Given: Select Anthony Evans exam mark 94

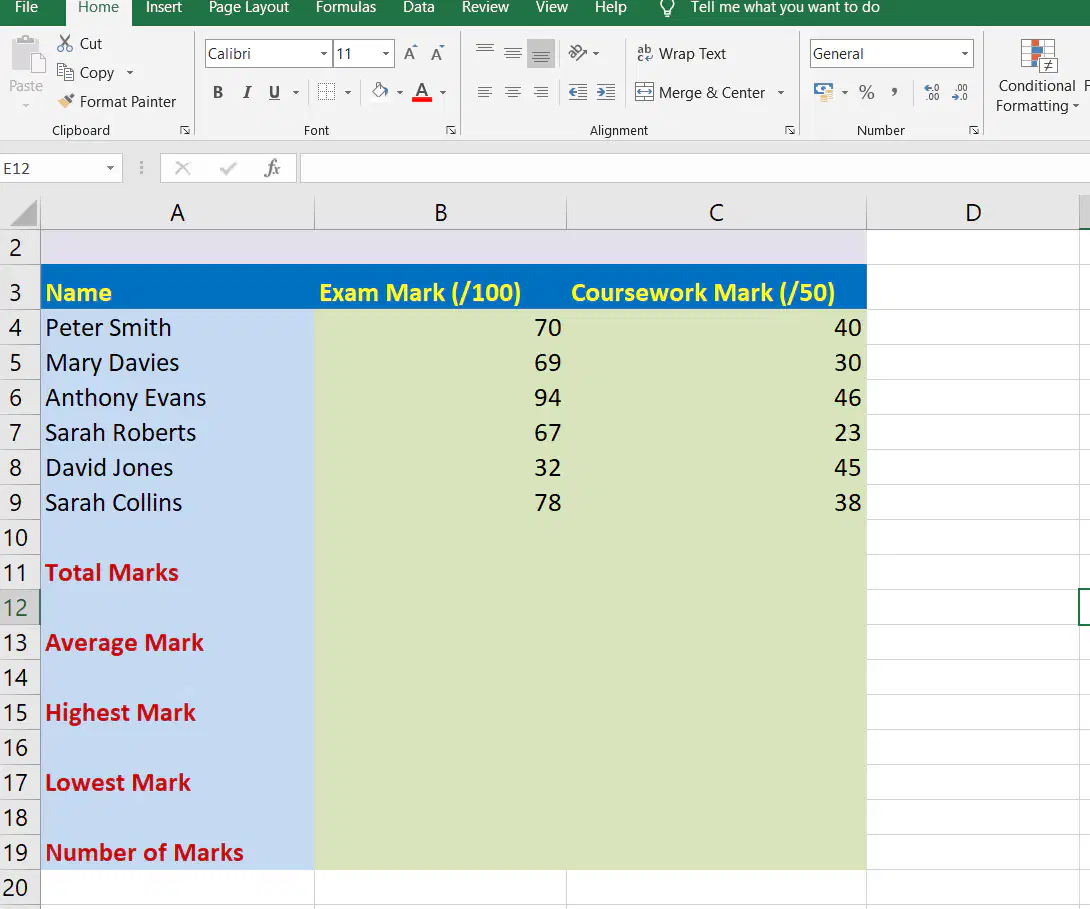Looking at the screenshot, I should pyautogui.click(x=441, y=398).
